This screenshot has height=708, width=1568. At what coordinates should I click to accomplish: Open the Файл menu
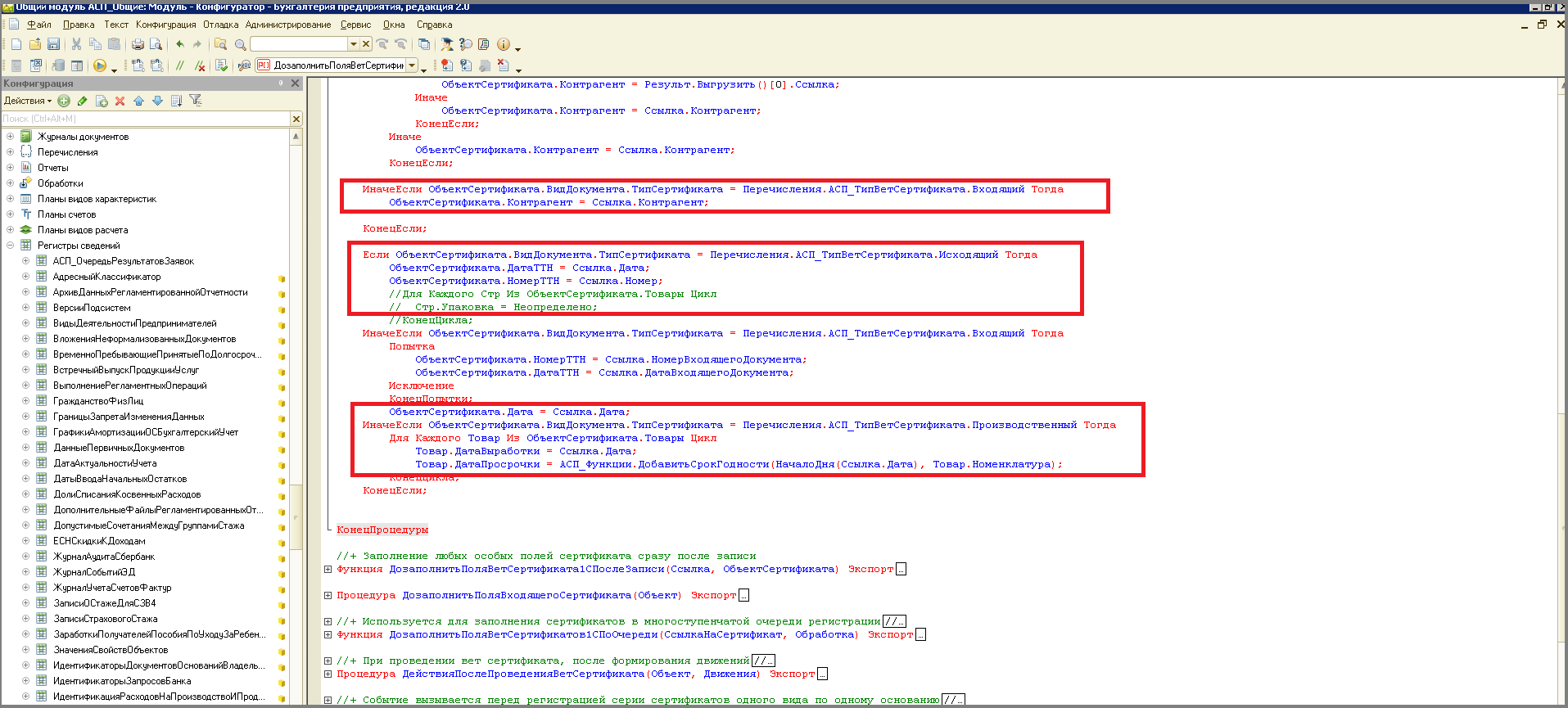click(38, 25)
